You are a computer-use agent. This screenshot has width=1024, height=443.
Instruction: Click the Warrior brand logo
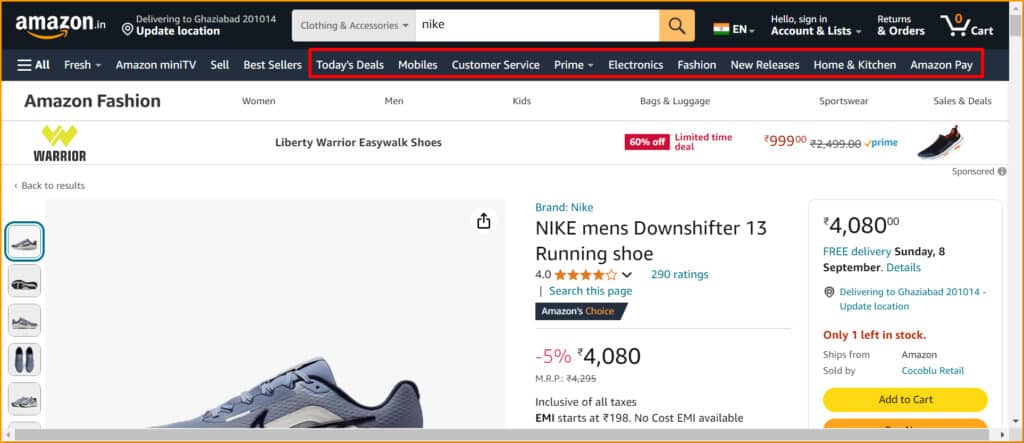pos(59,143)
